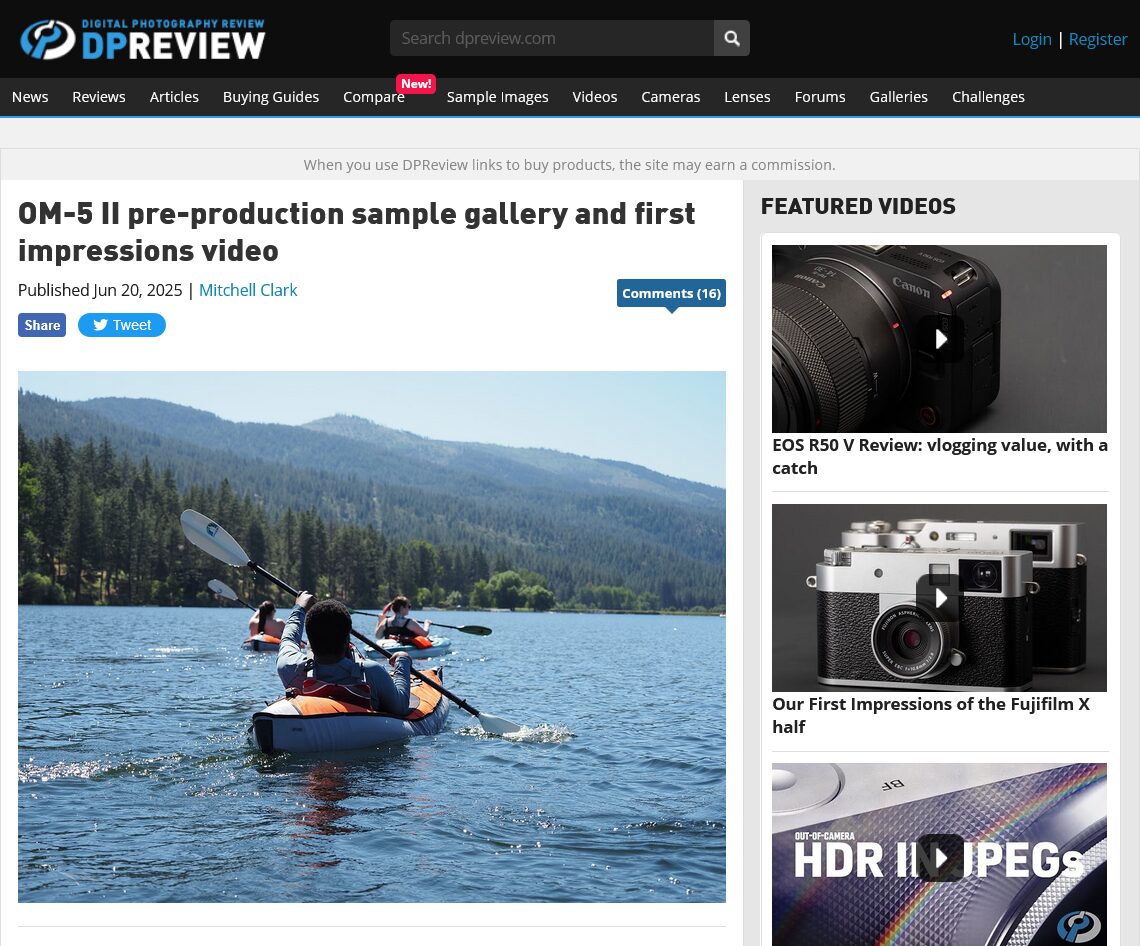Screen dimensions: 1140x946
Task: Open the Forums navigation item
Action: (819, 97)
